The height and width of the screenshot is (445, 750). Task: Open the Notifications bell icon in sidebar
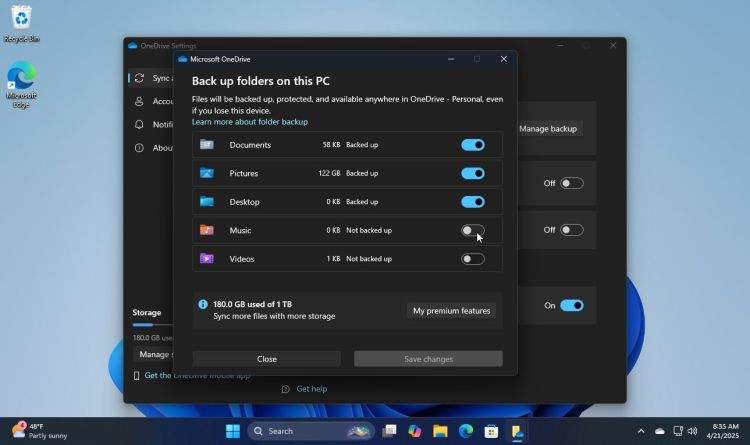click(140, 125)
